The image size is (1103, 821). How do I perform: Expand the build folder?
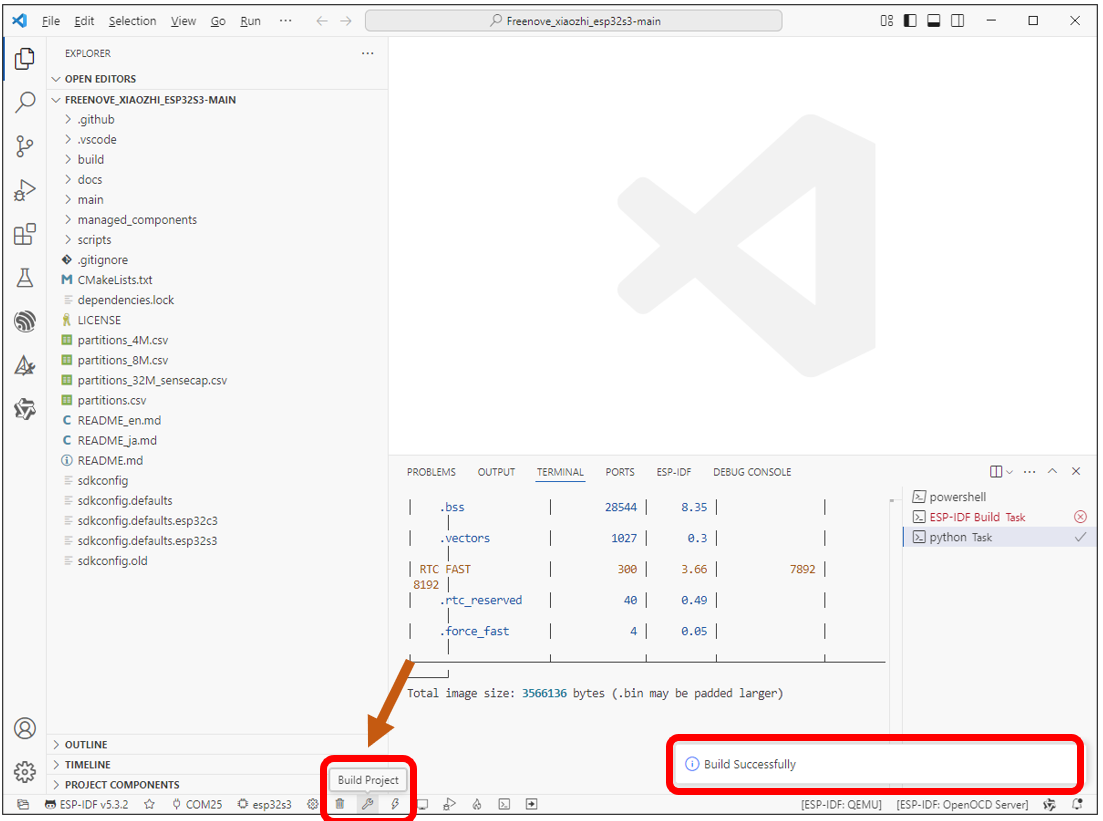click(x=218, y=160)
